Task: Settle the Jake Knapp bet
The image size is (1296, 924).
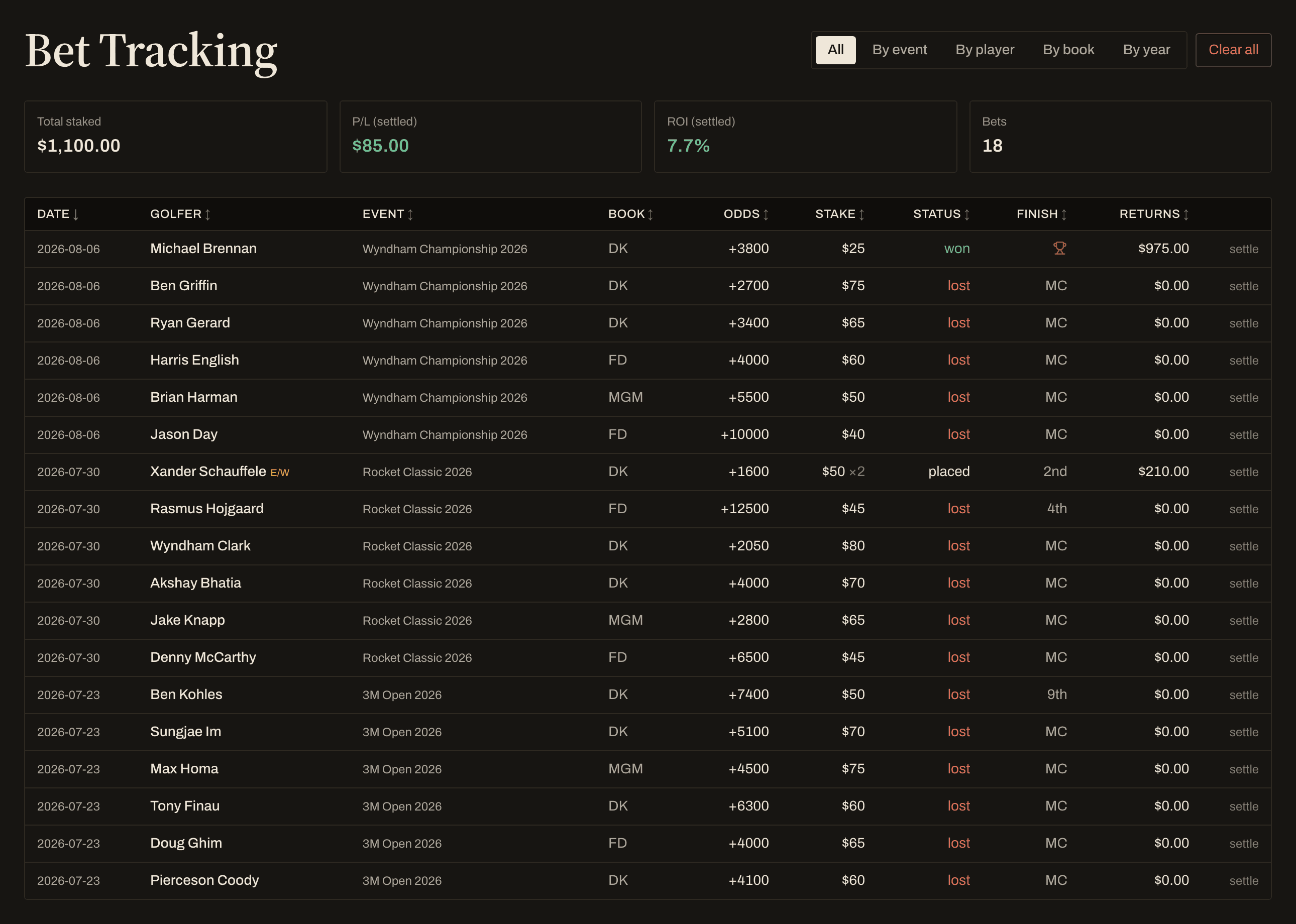Action: [1244, 621]
